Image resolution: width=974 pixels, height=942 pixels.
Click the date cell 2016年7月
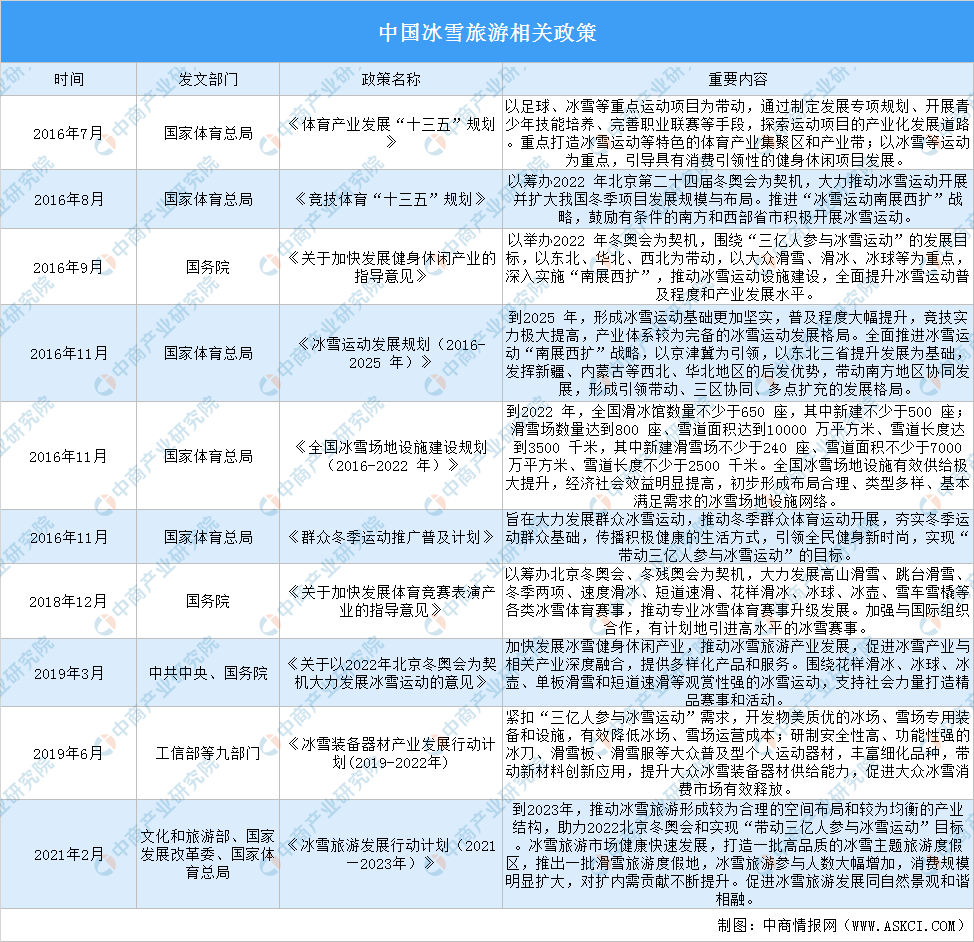point(68,134)
